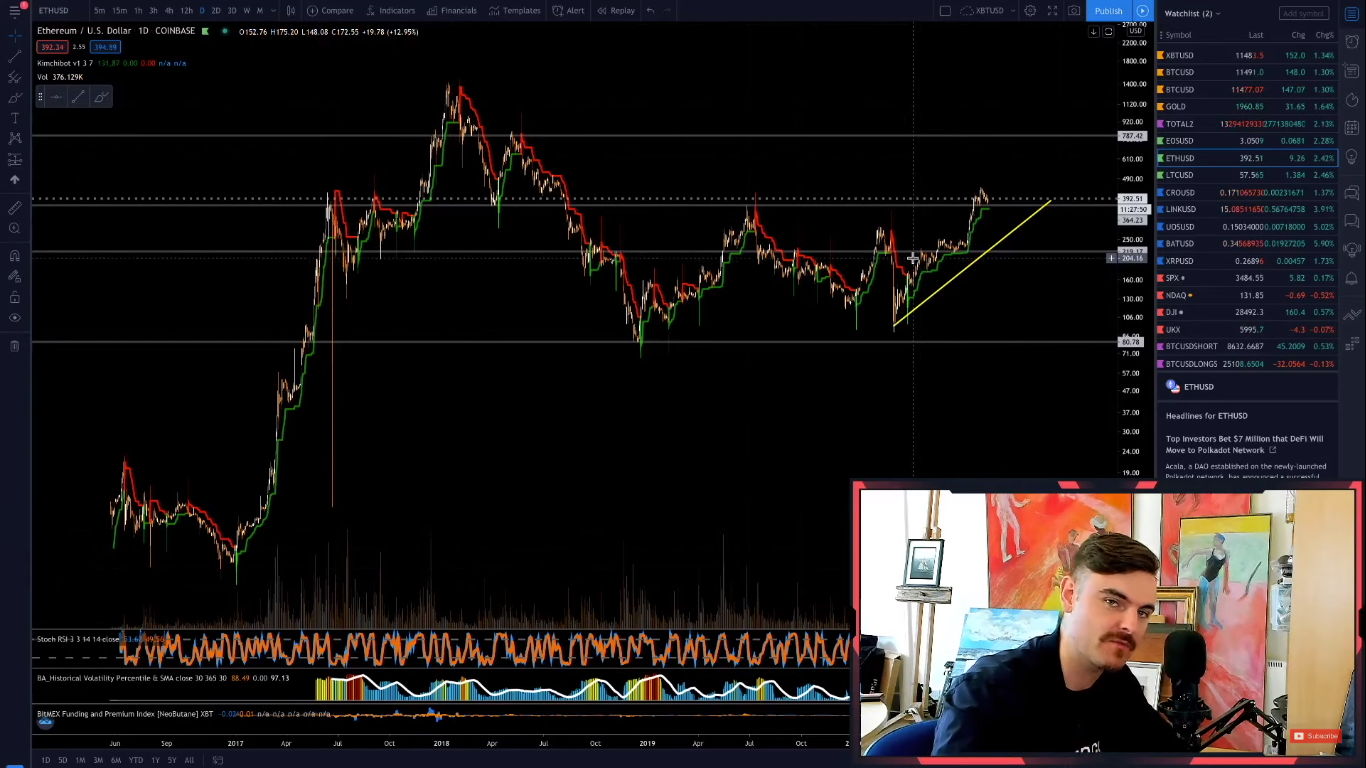The width and height of the screenshot is (1366, 768).
Task: Pick the horizontal line in floating drawing toolbar
Action: click(56, 97)
